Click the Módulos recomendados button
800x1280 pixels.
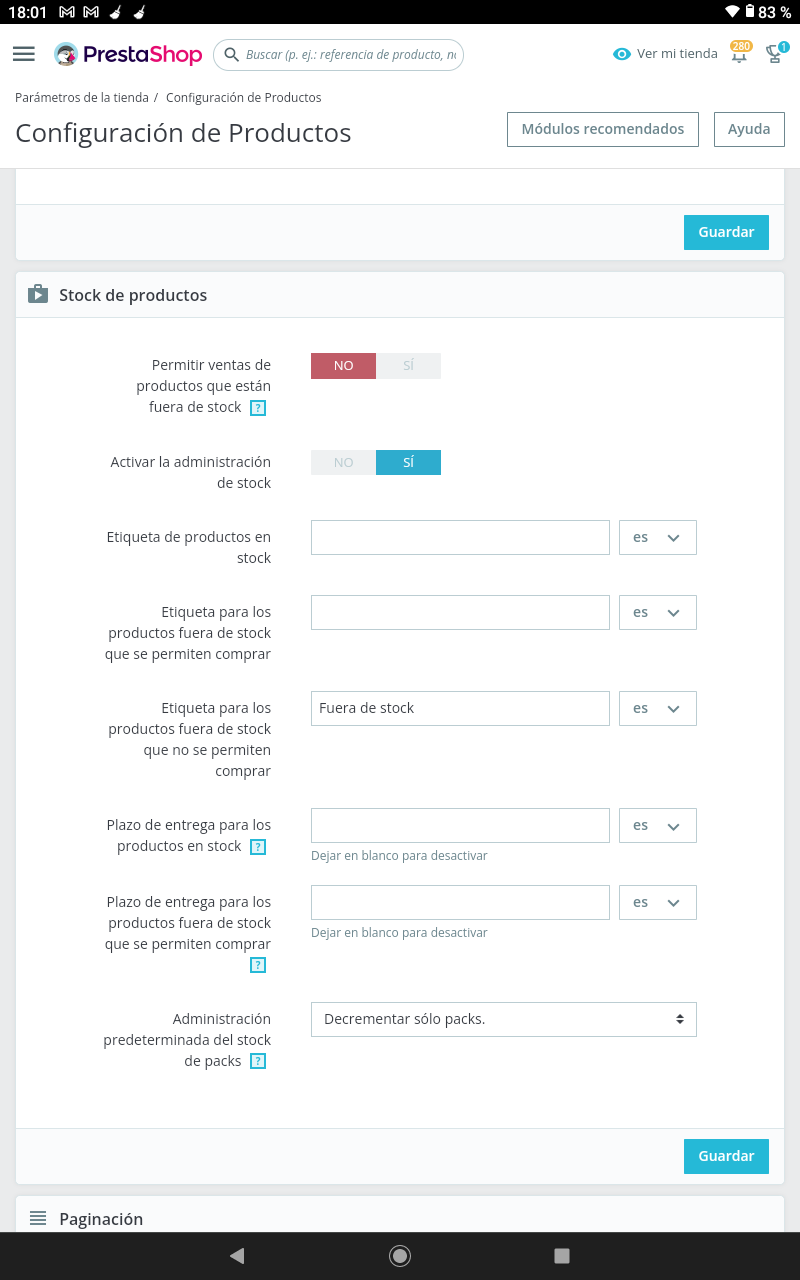pos(602,130)
